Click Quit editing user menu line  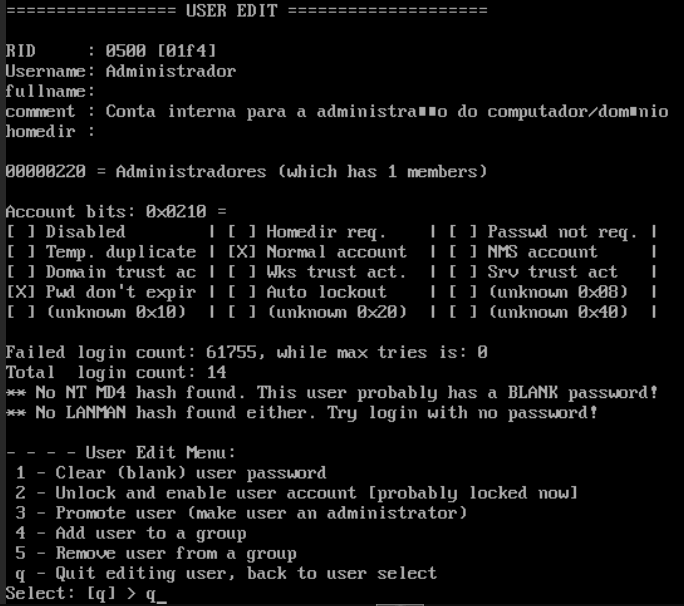coord(225,573)
